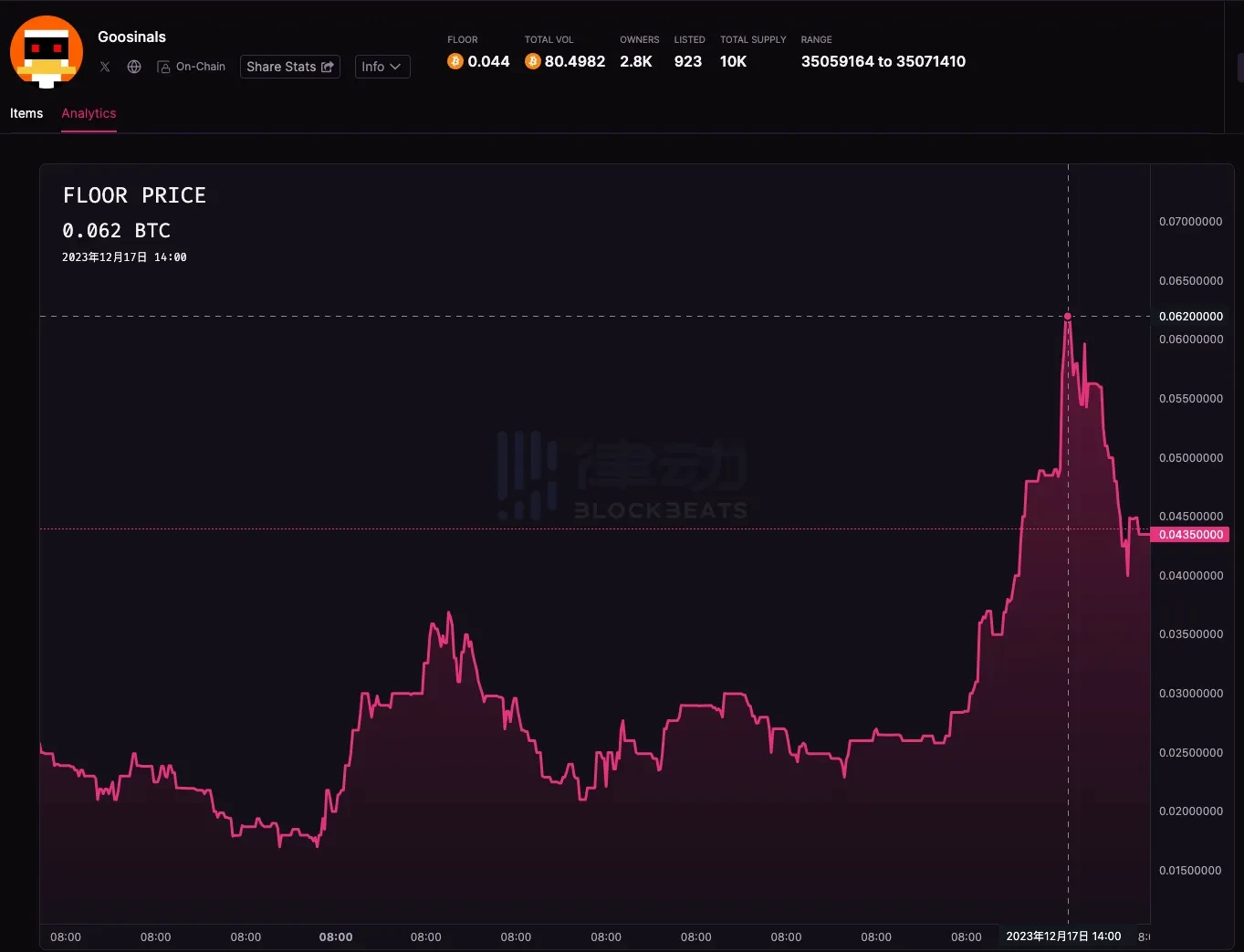Visit the collection website via globe icon
The height and width of the screenshot is (952, 1244).
pos(133,67)
